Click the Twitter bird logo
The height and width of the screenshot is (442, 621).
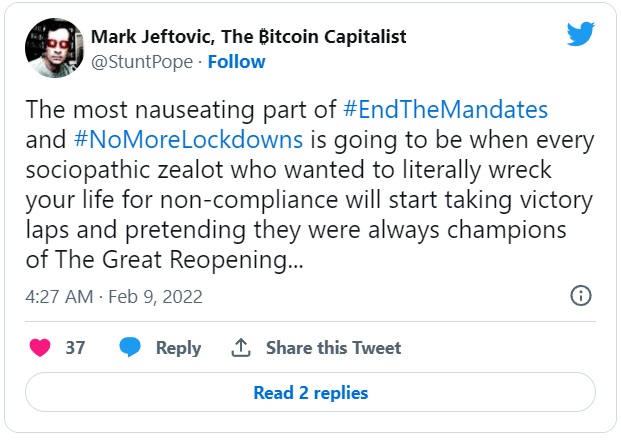click(x=581, y=34)
